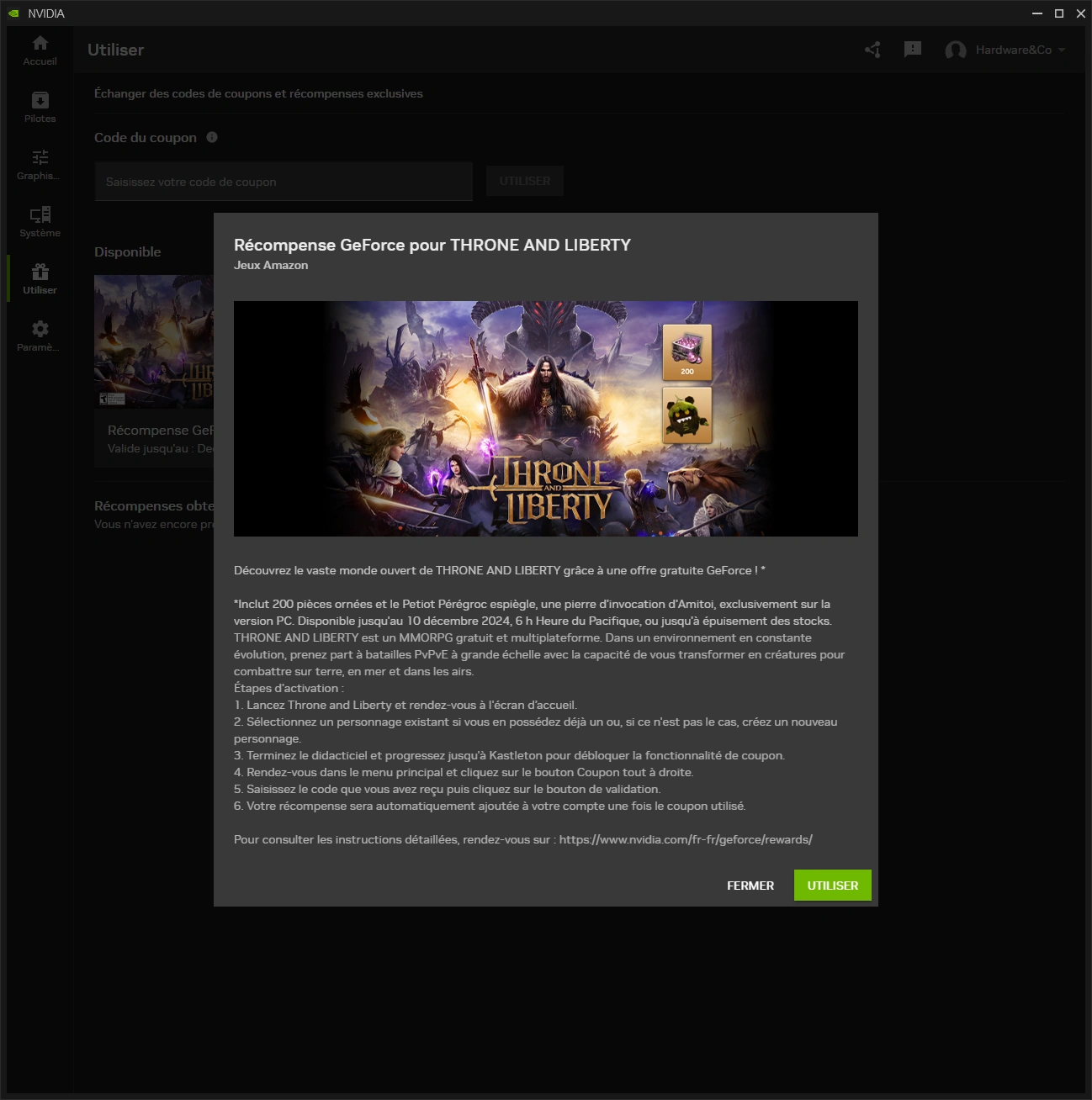The image size is (1092, 1100).
Task: Click the Récompenses obtenues heading
Action: tap(154, 505)
